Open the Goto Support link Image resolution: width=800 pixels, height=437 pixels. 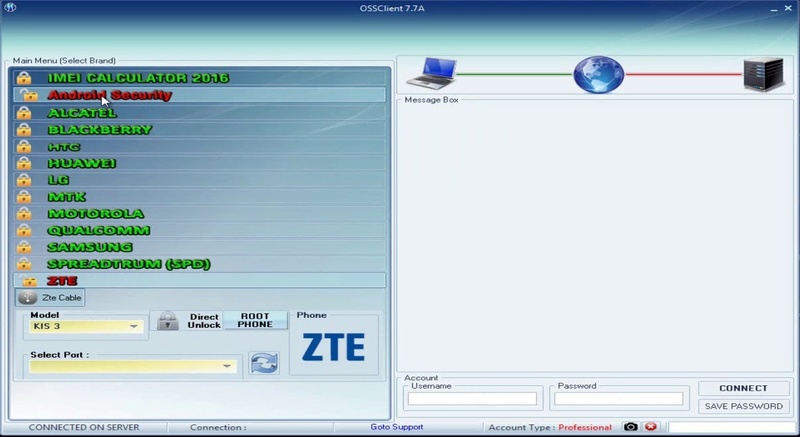[x=397, y=427]
